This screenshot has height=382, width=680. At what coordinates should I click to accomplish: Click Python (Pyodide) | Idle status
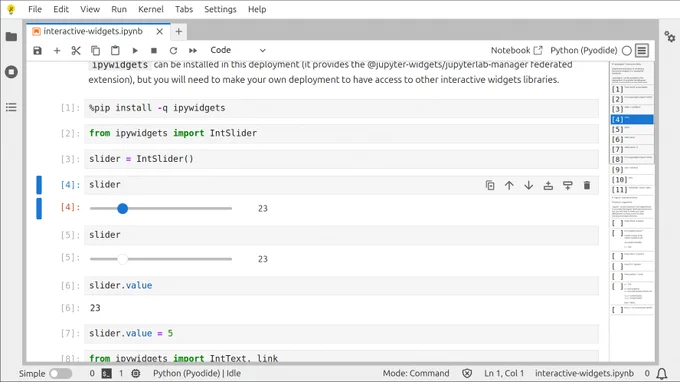[196, 373]
